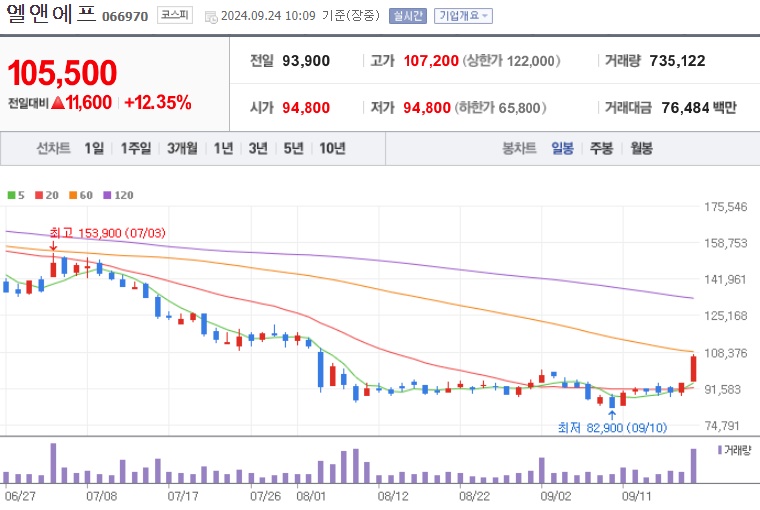Click the change amount 11,600
The width and height of the screenshot is (760, 510).
coord(89,103)
